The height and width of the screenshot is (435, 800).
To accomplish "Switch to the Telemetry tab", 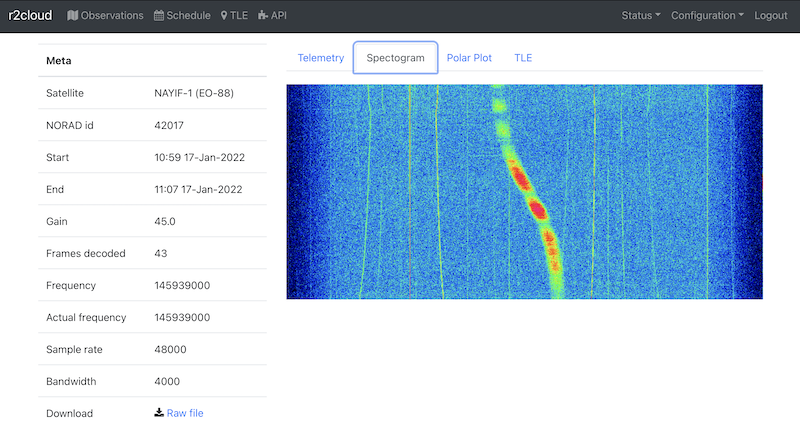I will coord(321,58).
